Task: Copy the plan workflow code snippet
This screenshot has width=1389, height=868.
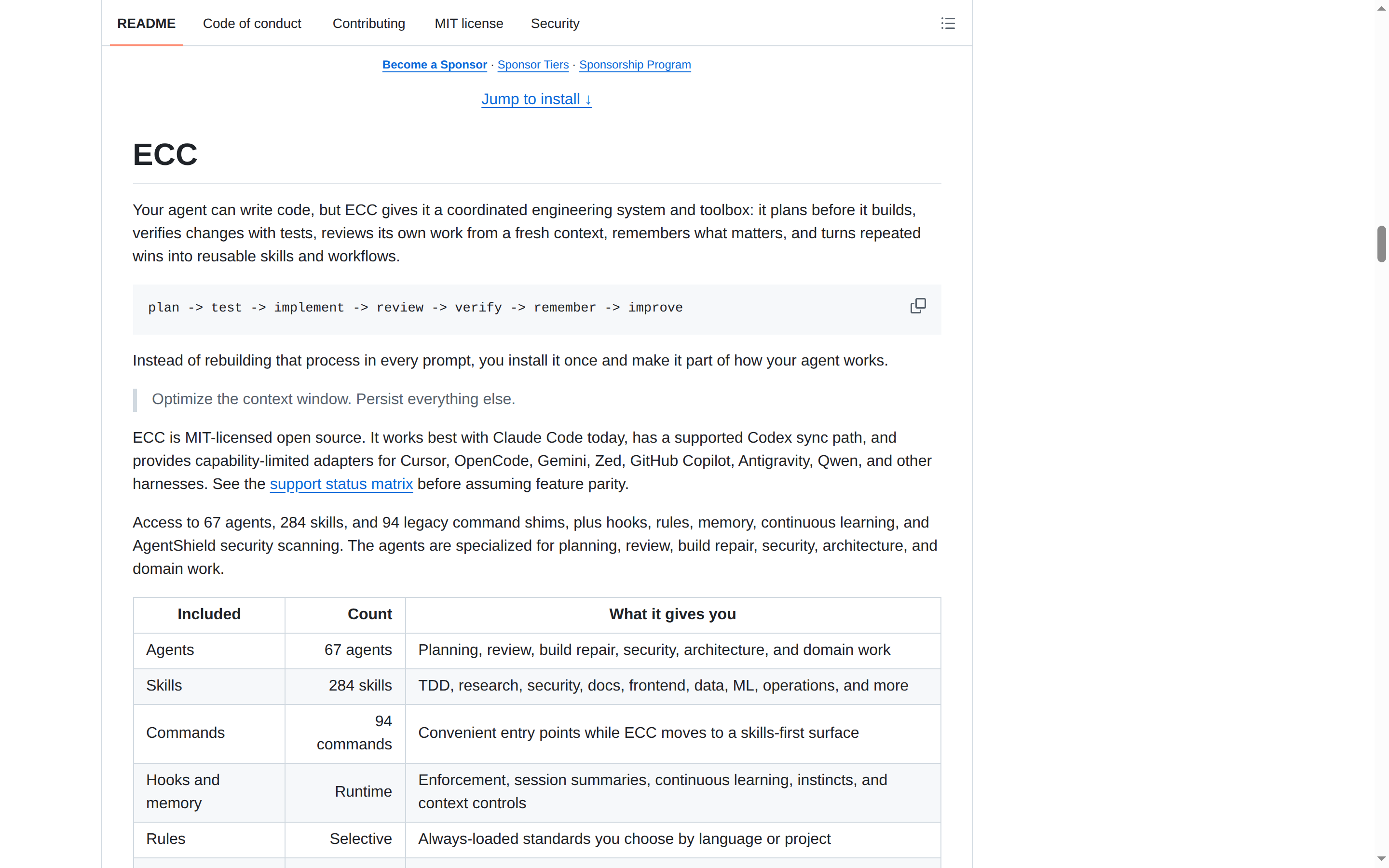Action: 918,306
